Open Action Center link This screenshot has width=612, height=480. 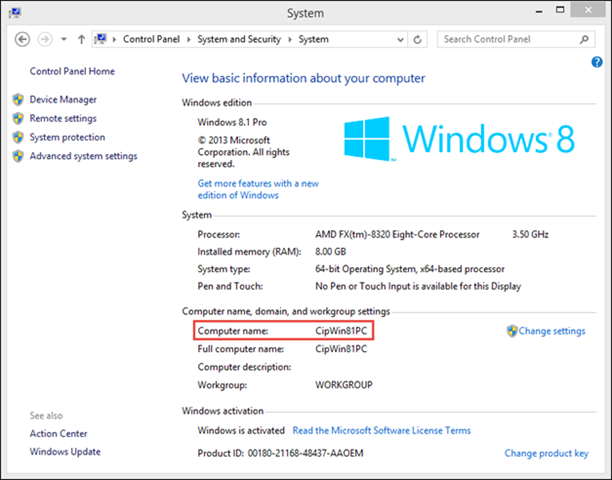[x=59, y=433]
